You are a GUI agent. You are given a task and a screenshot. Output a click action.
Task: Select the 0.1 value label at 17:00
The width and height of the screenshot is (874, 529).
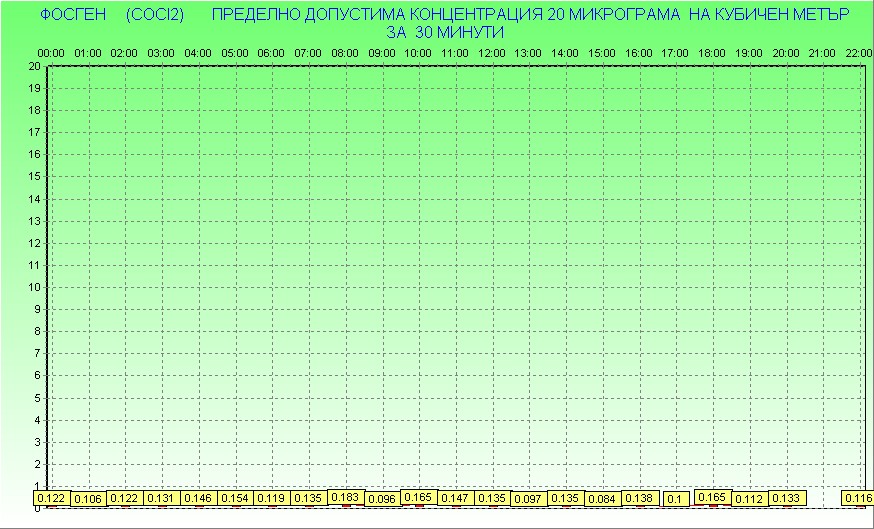pyautogui.click(x=675, y=499)
